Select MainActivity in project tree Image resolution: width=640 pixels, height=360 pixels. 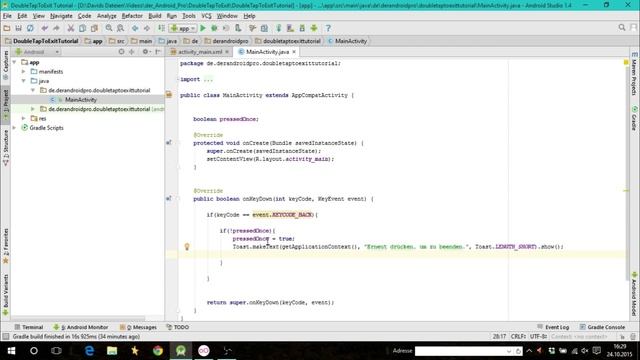[81, 100]
